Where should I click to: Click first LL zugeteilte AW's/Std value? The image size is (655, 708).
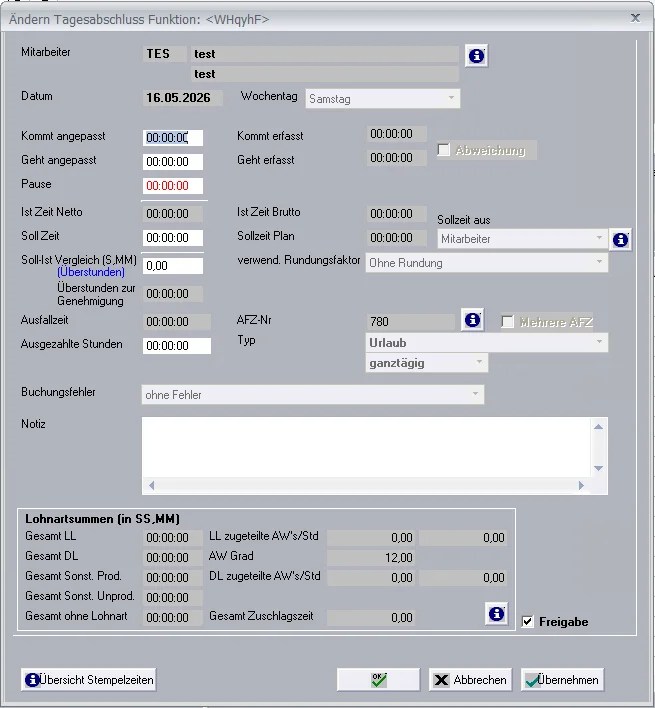[371, 538]
